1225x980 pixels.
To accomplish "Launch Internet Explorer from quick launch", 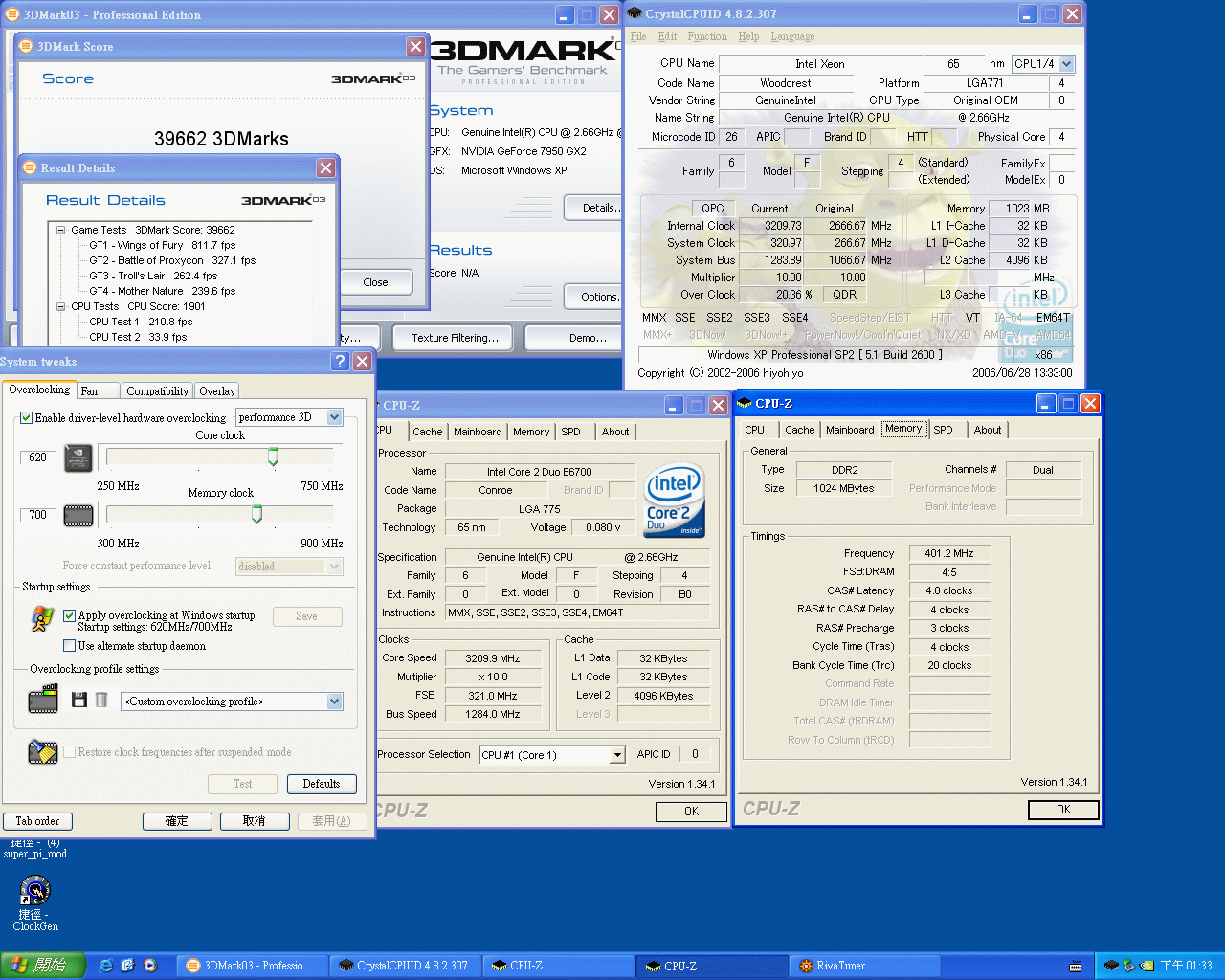I will click(106, 966).
